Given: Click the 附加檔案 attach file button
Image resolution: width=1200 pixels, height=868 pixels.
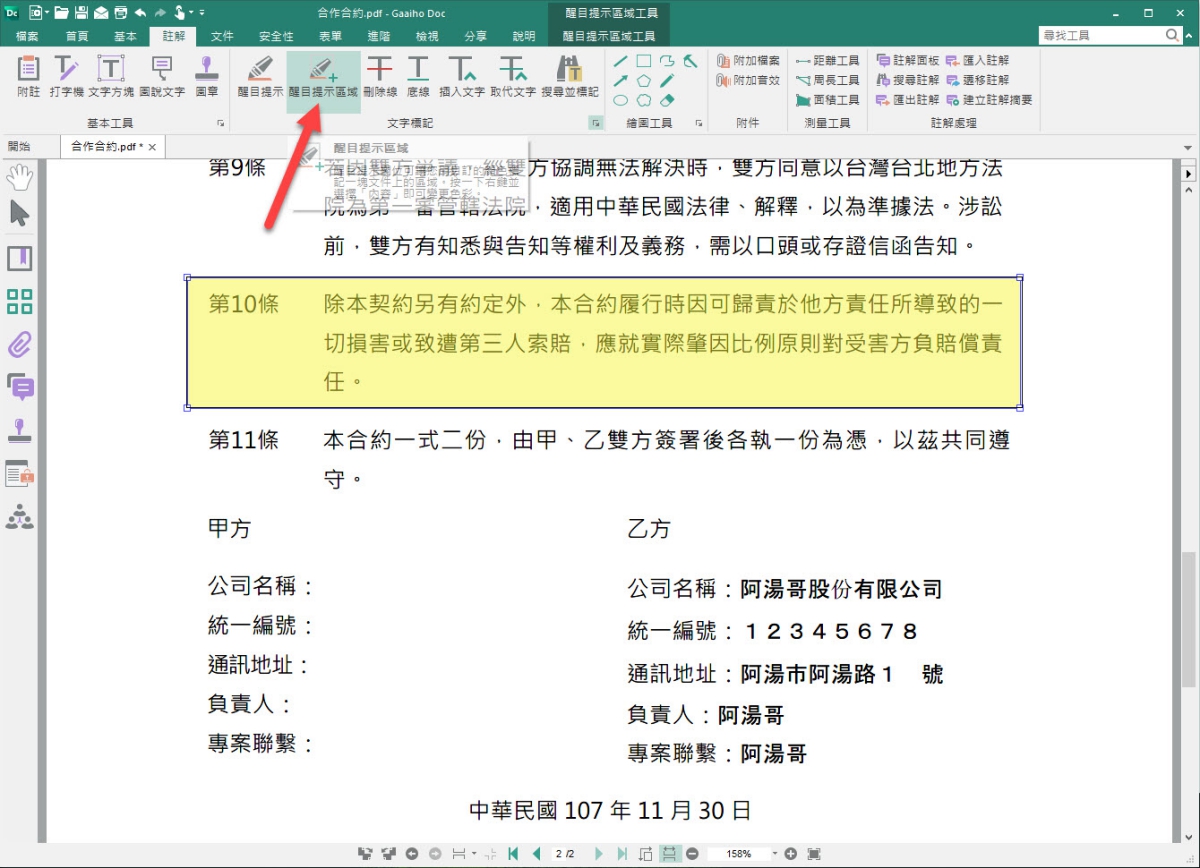Looking at the screenshot, I should [x=748, y=61].
